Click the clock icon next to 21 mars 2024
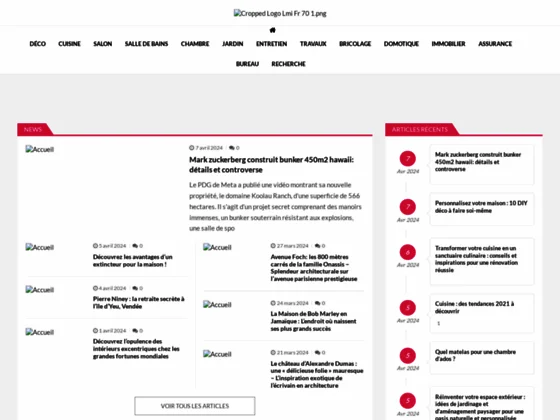Image resolution: width=560 pixels, height=420 pixels. [273, 352]
